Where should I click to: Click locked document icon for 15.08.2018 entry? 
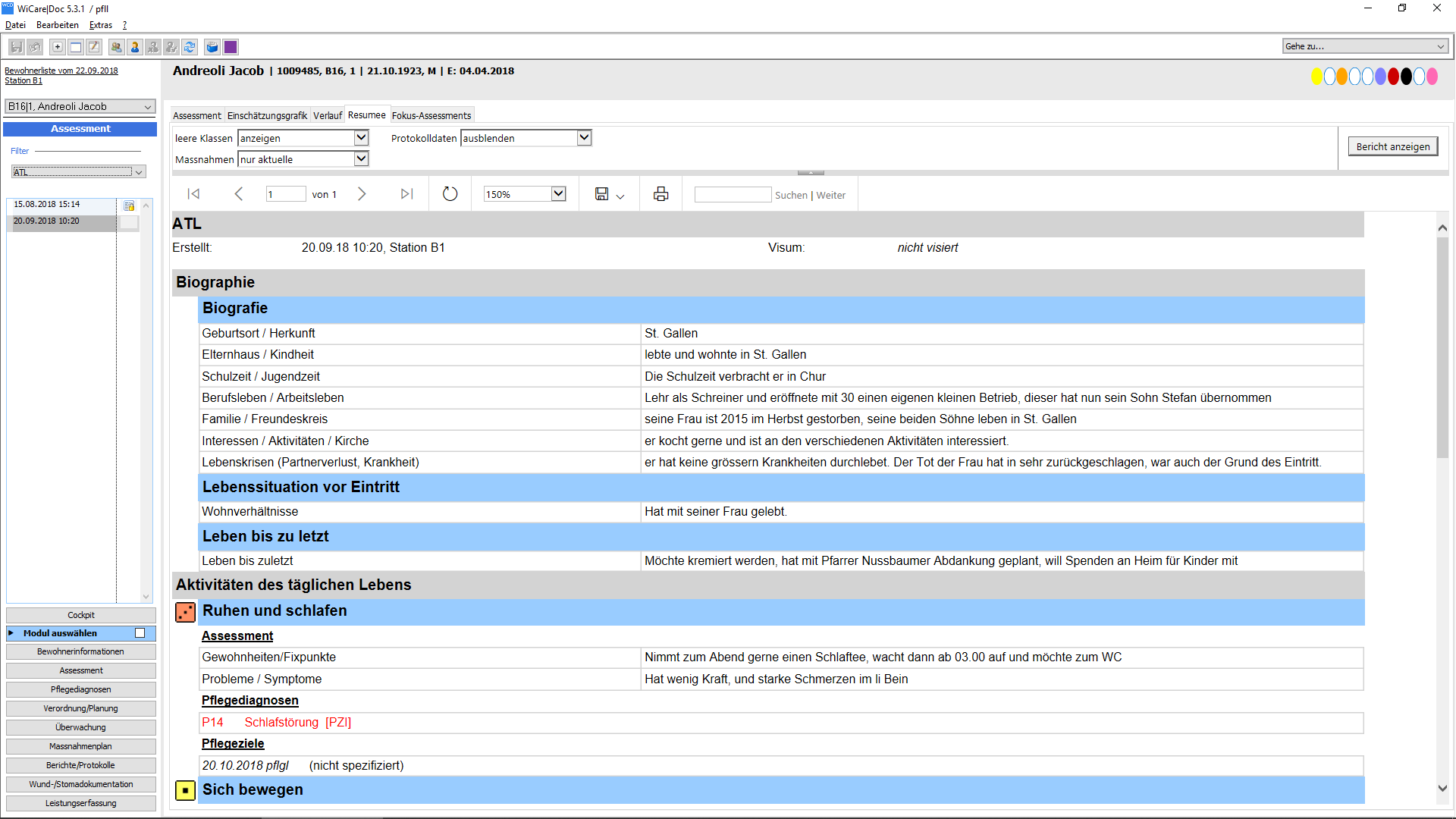[x=129, y=206]
